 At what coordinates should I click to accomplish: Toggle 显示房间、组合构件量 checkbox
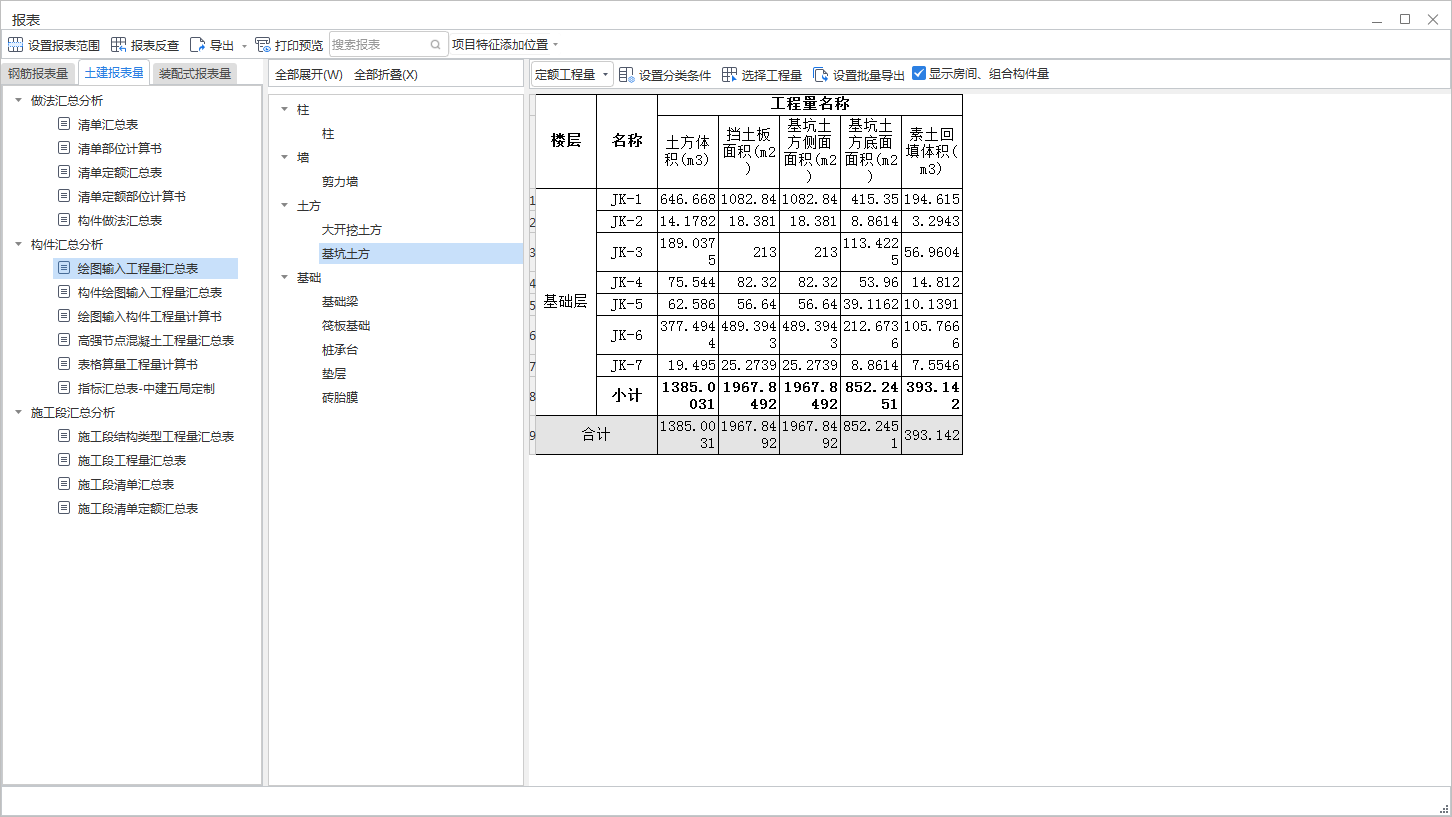click(919, 74)
